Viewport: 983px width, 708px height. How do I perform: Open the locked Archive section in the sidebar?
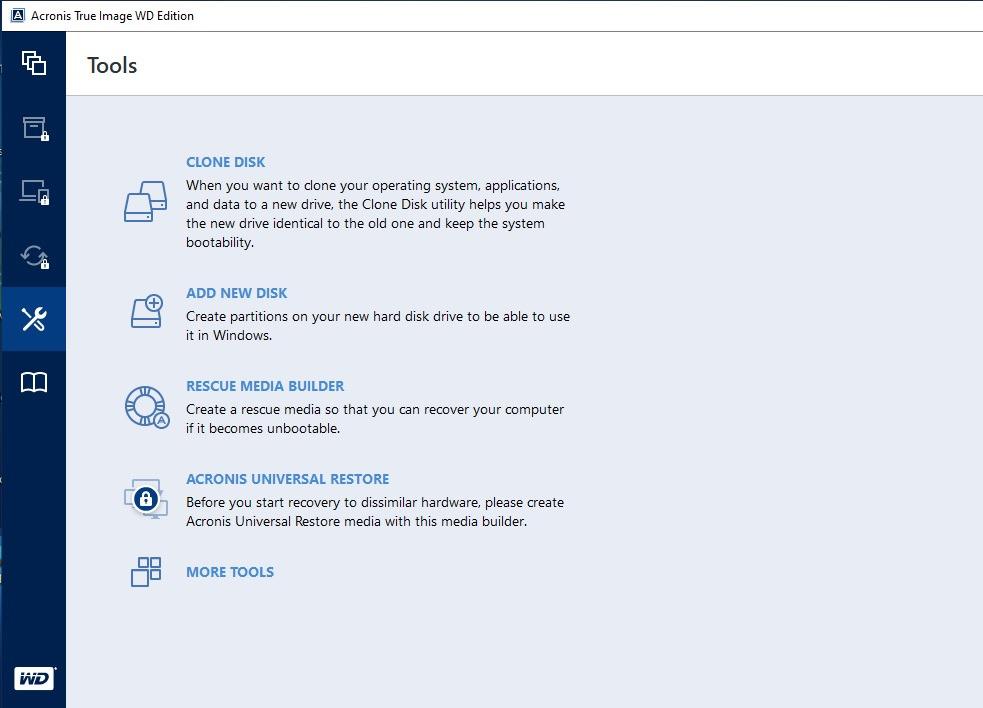tap(35, 128)
